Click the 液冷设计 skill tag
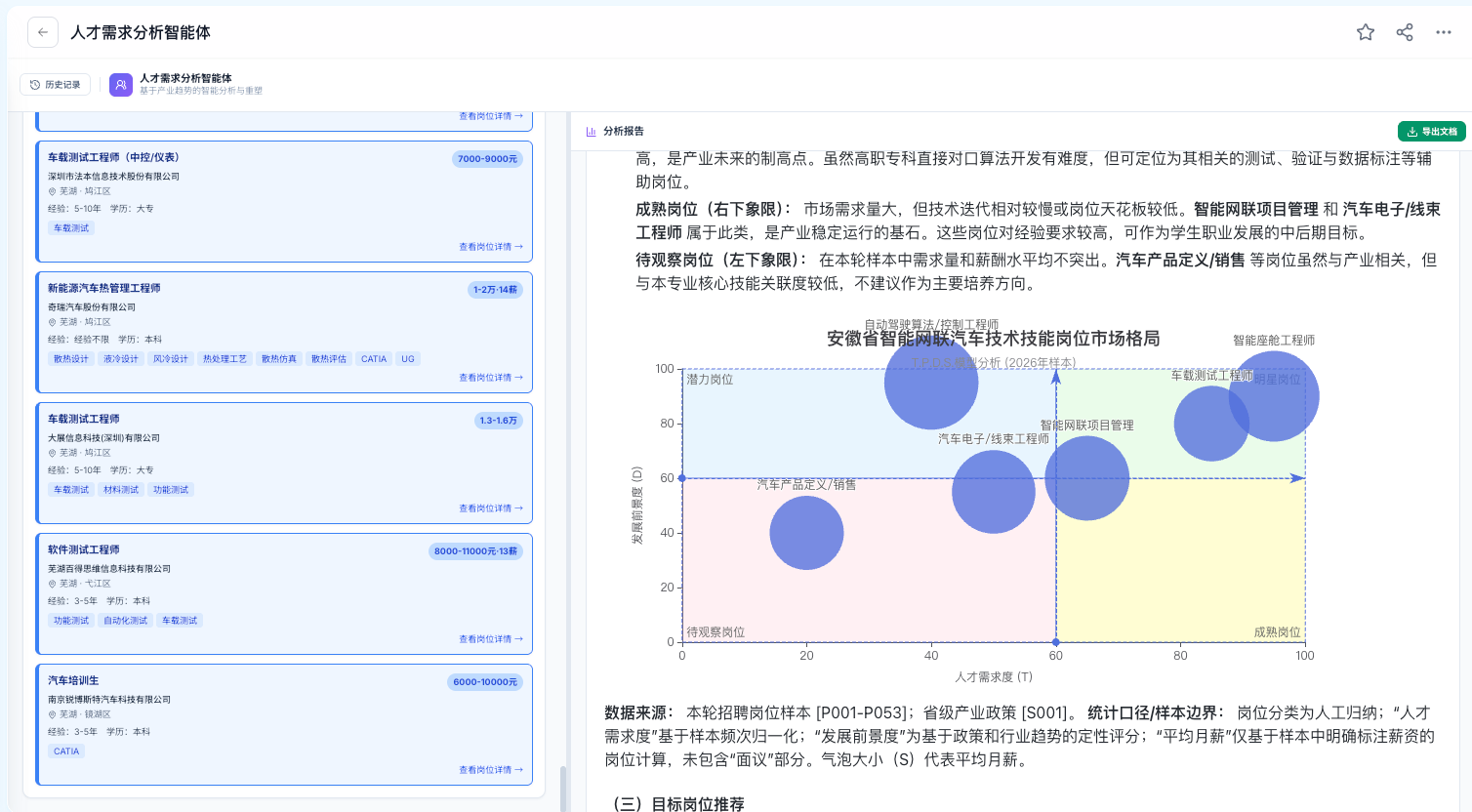 [x=121, y=359]
